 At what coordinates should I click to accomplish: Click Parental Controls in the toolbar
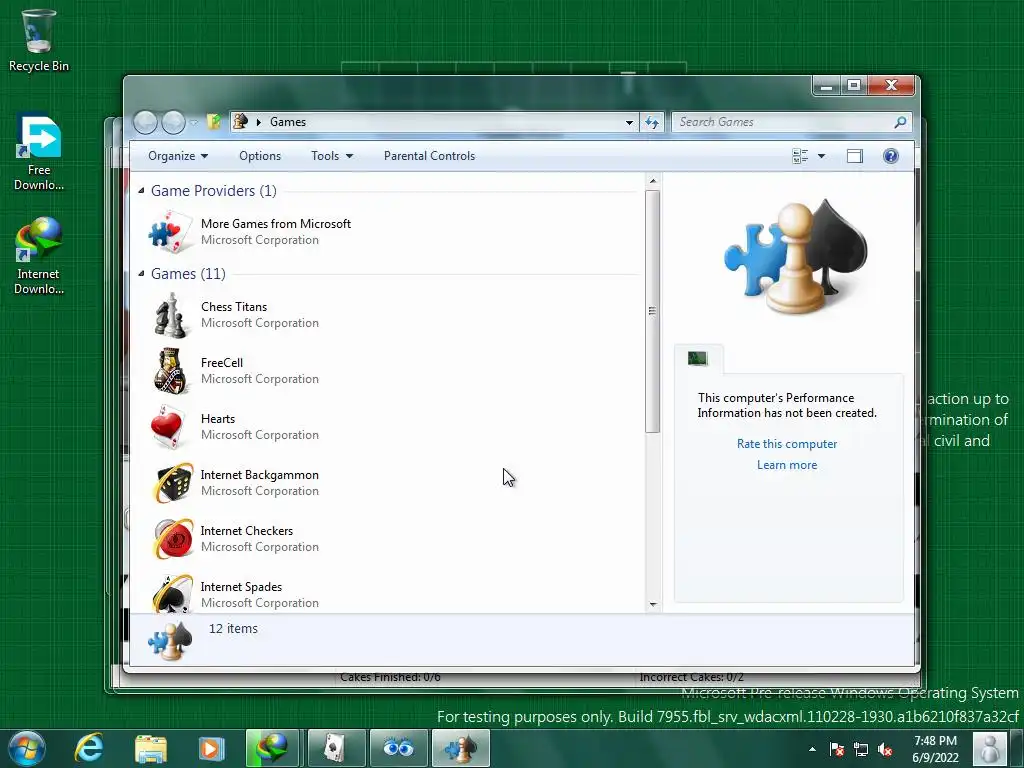coord(429,156)
